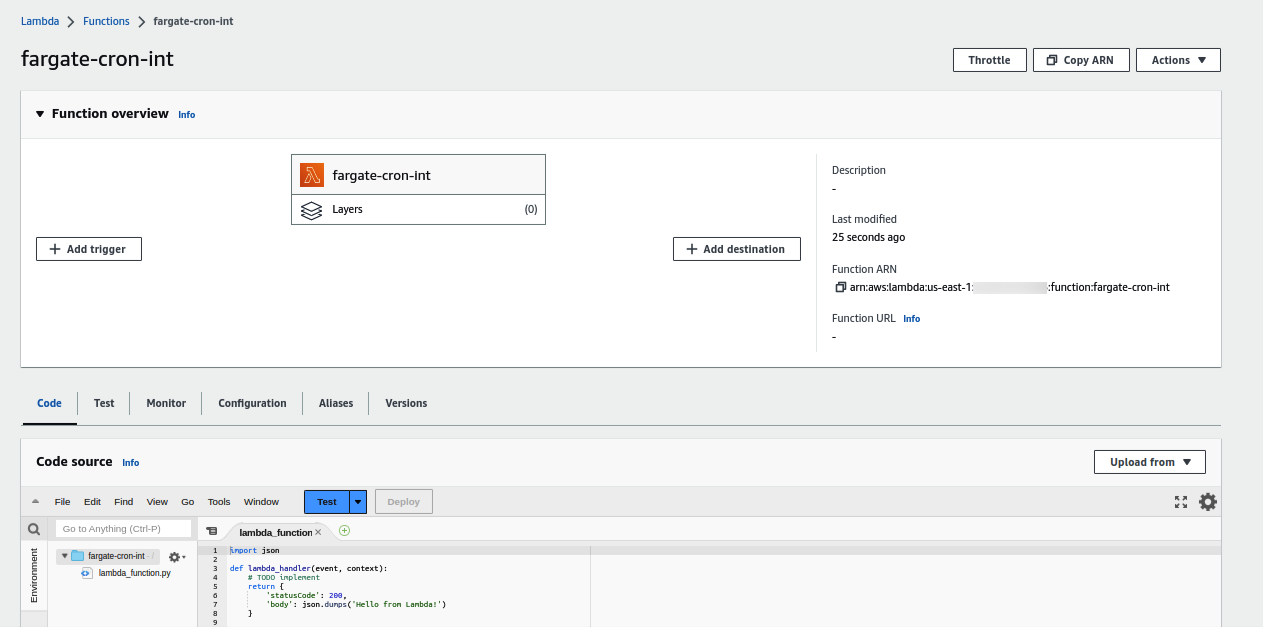Image resolution: width=1263 pixels, height=627 pixels.
Task: Open the Actions dropdown
Action: click(x=1178, y=60)
